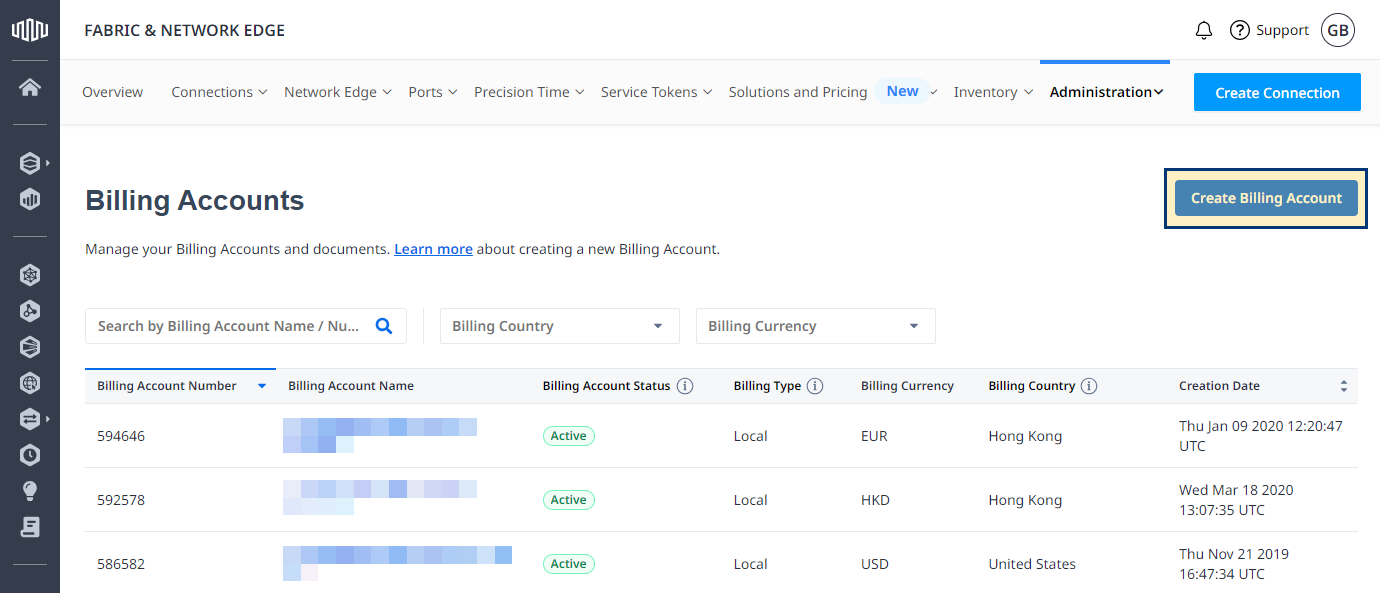
Task: Click the Thu Nov 21 2019 creation date
Action: pyautogui.click(x=1234, y=564)
